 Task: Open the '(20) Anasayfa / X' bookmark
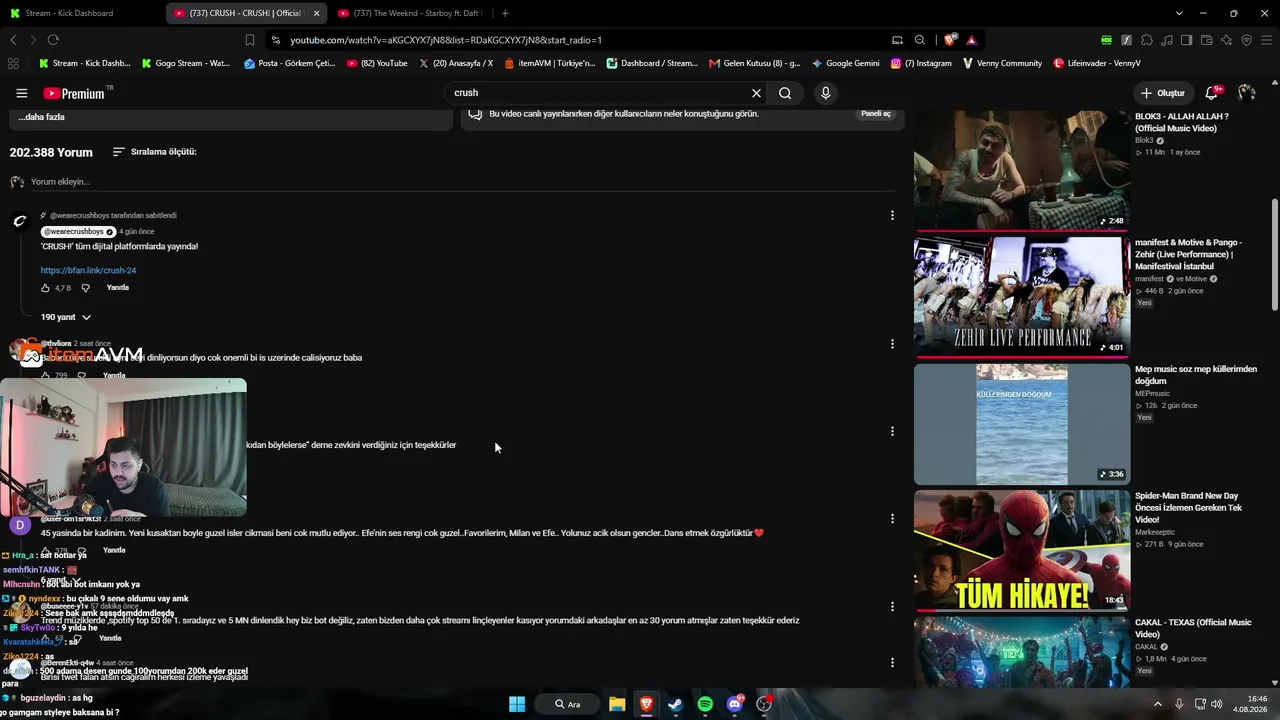tap(456, 63)
